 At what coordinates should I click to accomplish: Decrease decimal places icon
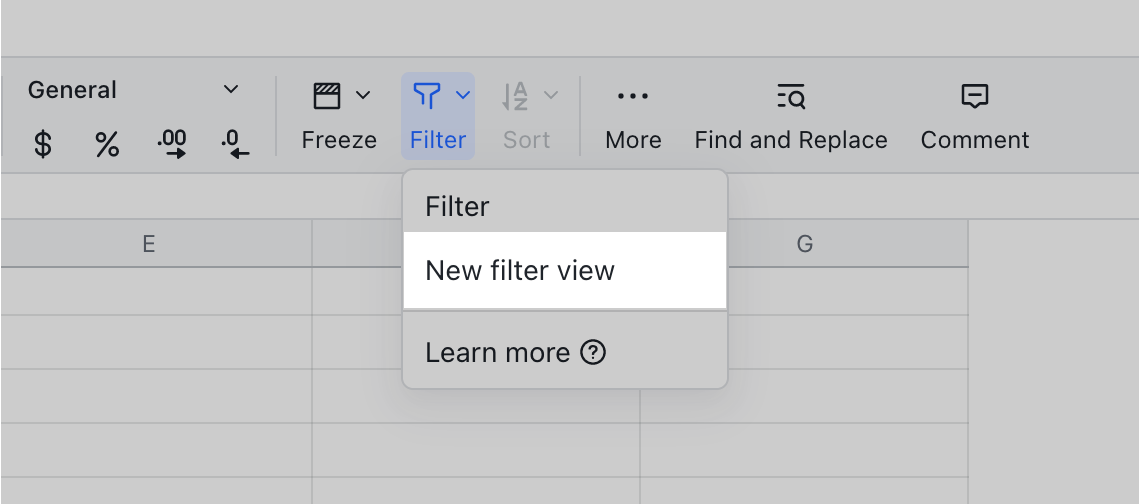click(235, 144)
